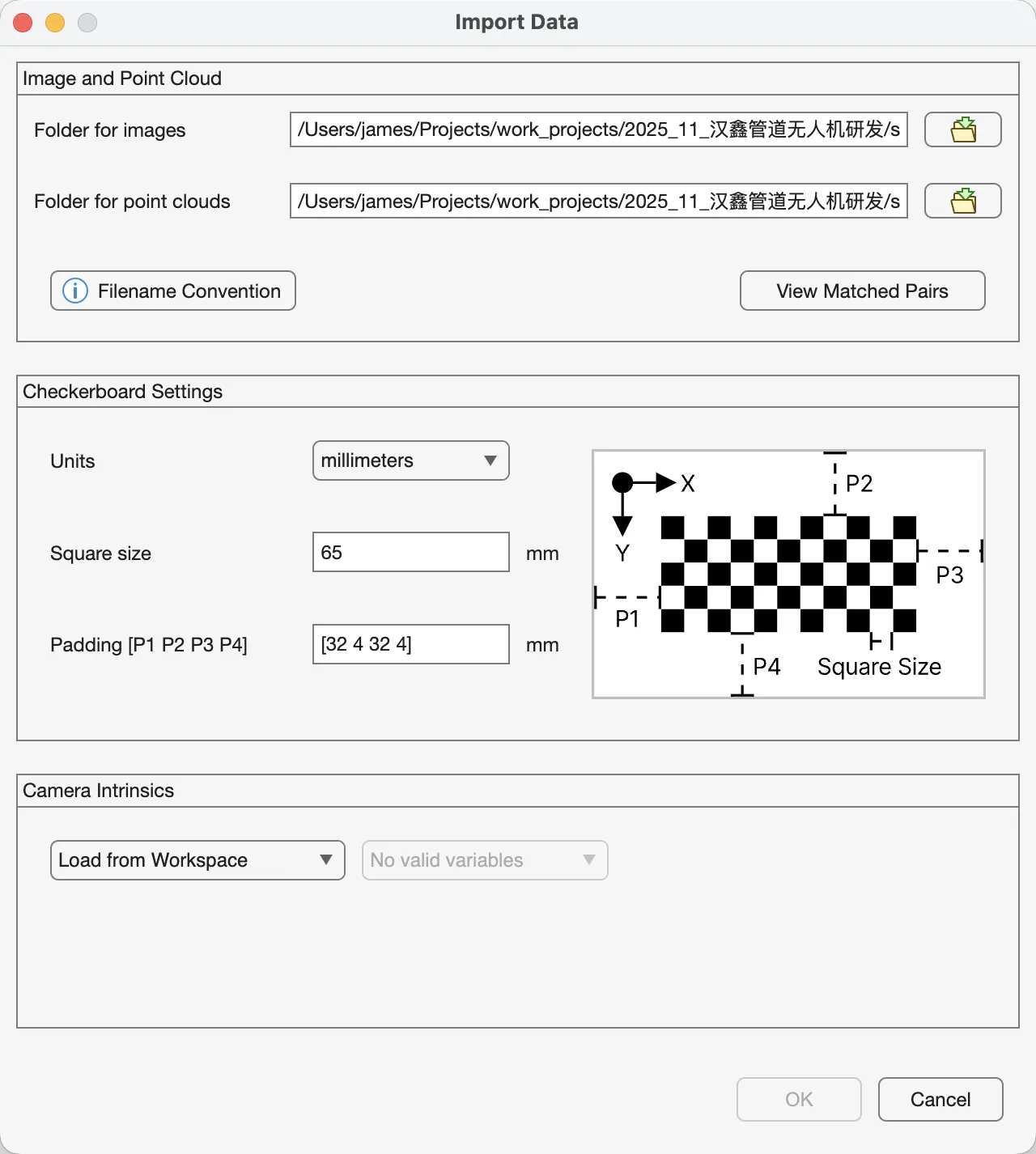
Task: Click the mm label next to Square size
Action: 542,553
